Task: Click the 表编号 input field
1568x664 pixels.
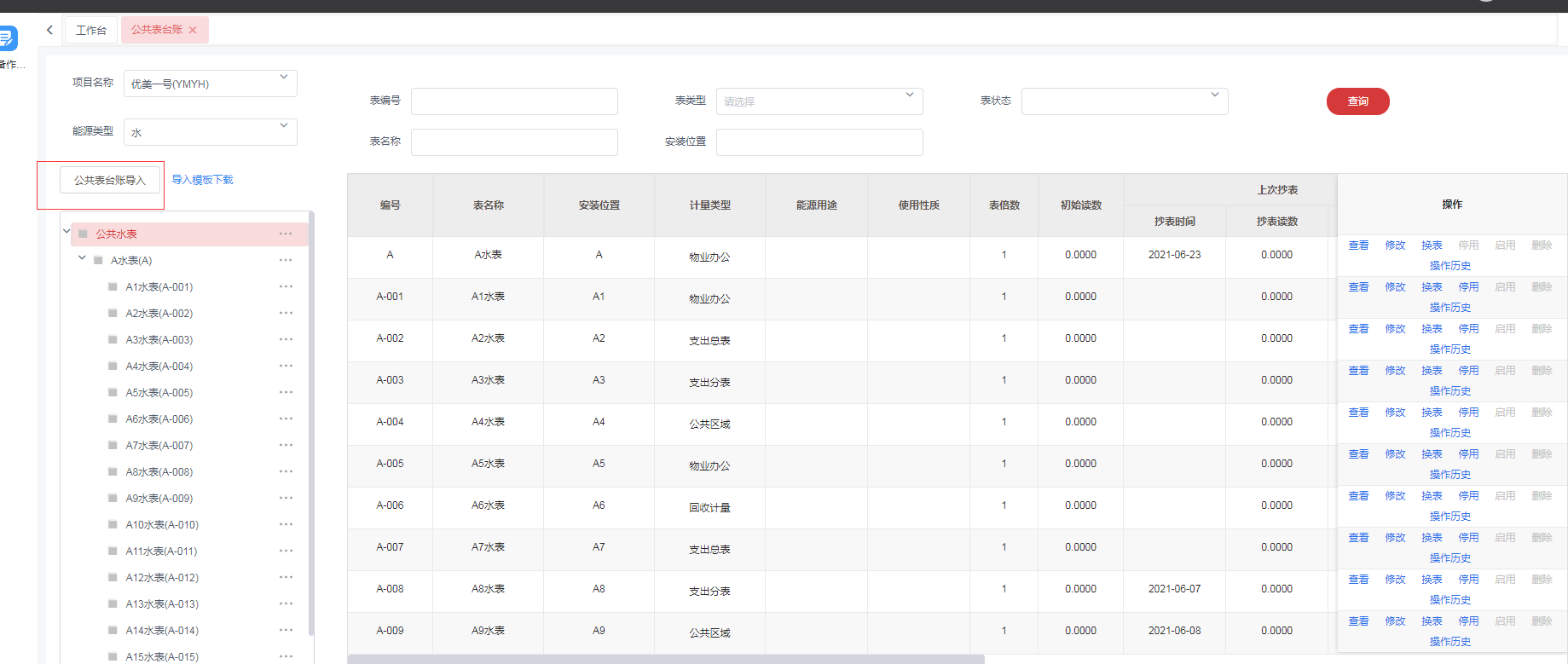Action: point(514,101)
